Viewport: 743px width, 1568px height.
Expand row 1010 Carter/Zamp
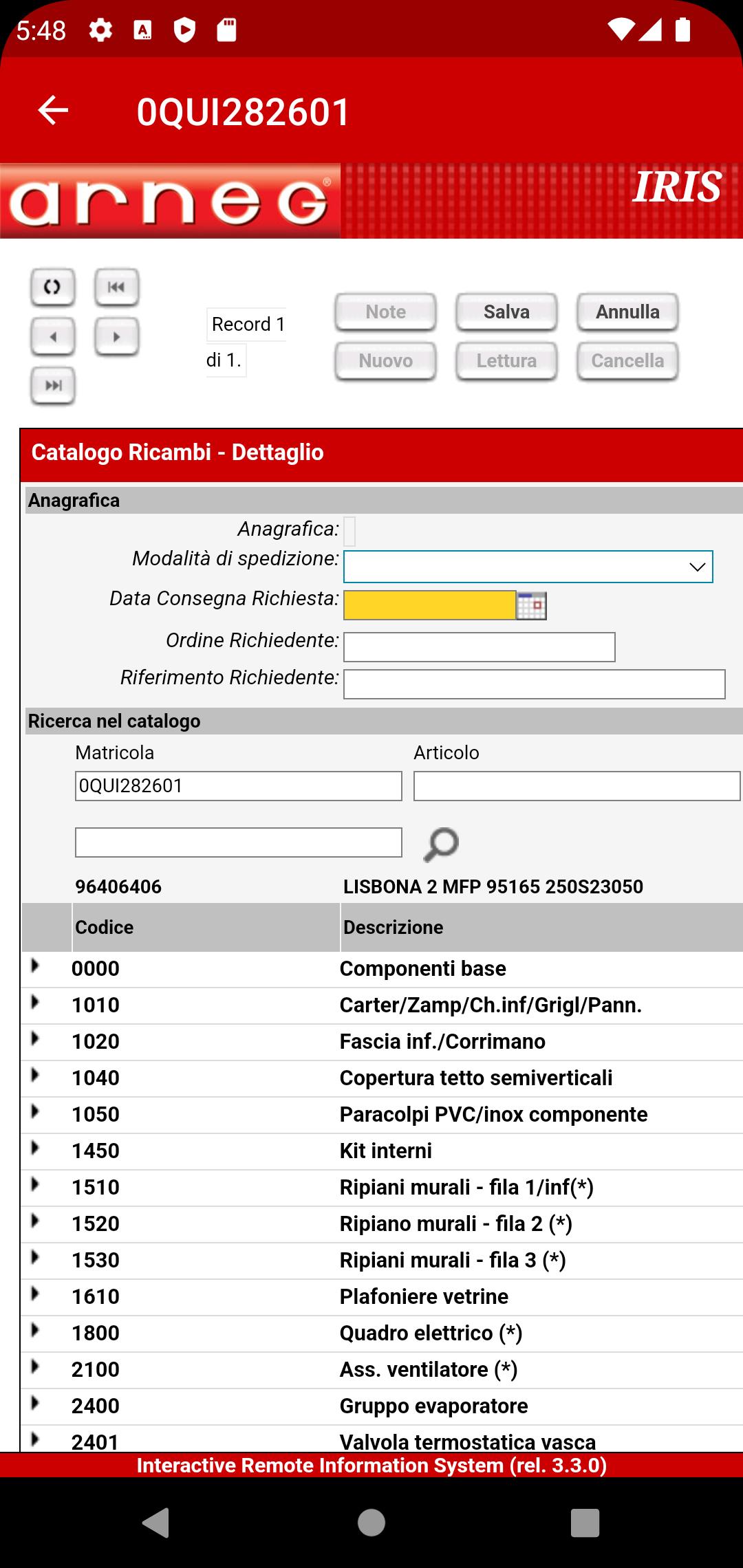[35, 1003]
